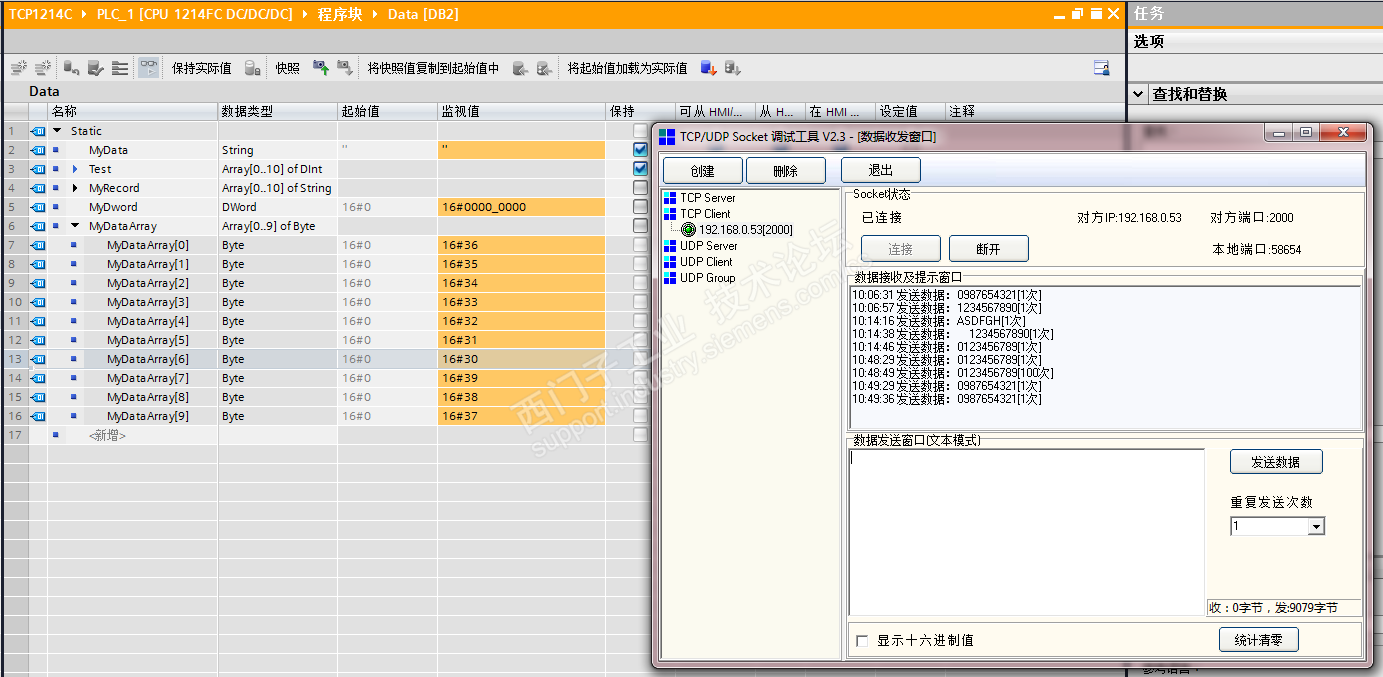
Task: Expand the MyRecord array row
Action: tap(75, 188)
